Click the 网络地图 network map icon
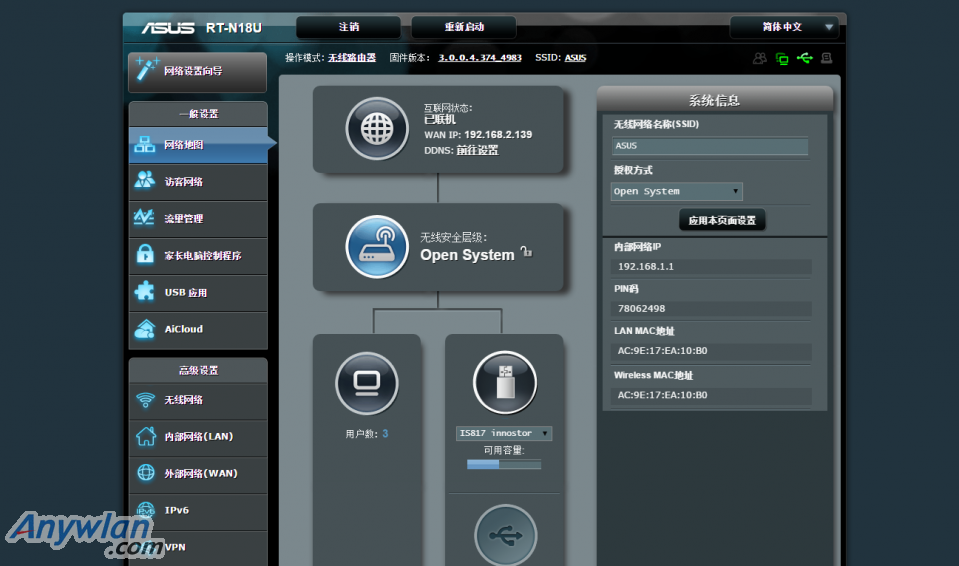 (144, 145)
